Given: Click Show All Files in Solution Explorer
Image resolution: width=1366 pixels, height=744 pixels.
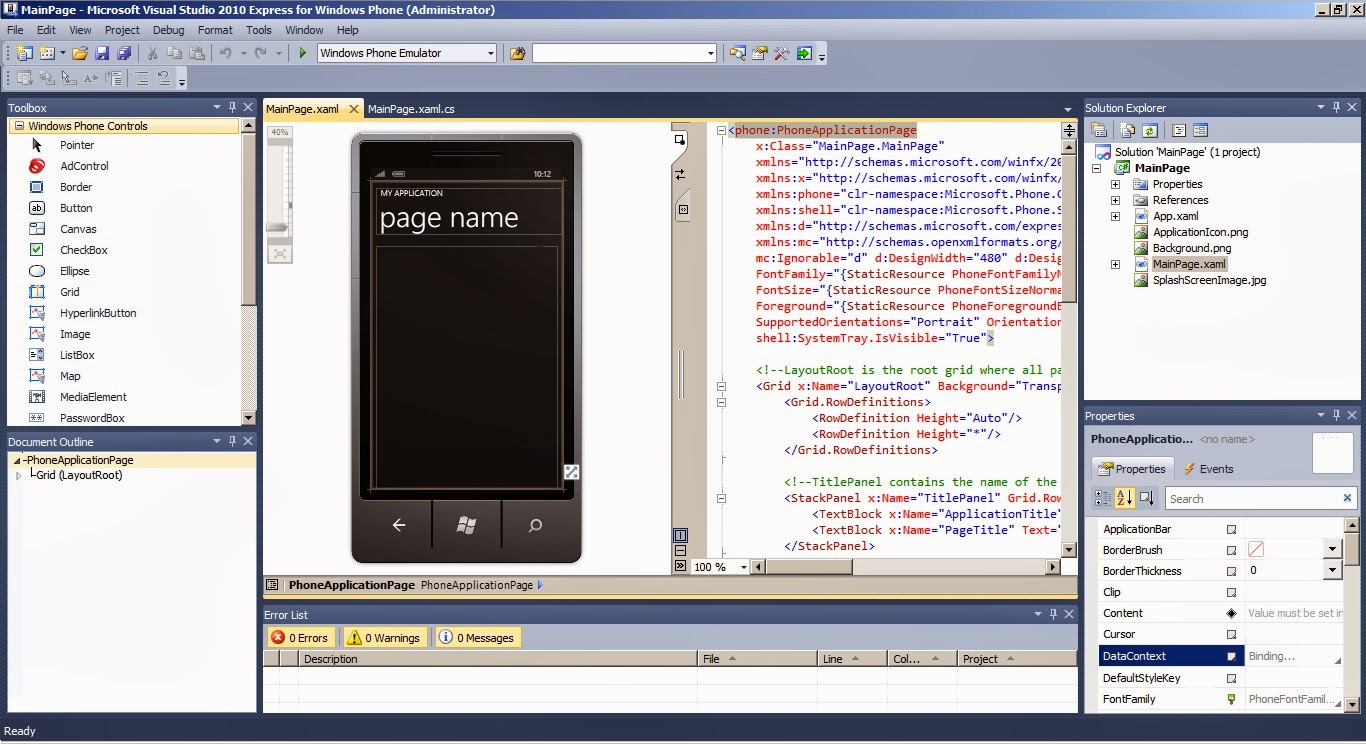Looking at the screenshot, I should pyautogui.click(x=1127, y=130).
